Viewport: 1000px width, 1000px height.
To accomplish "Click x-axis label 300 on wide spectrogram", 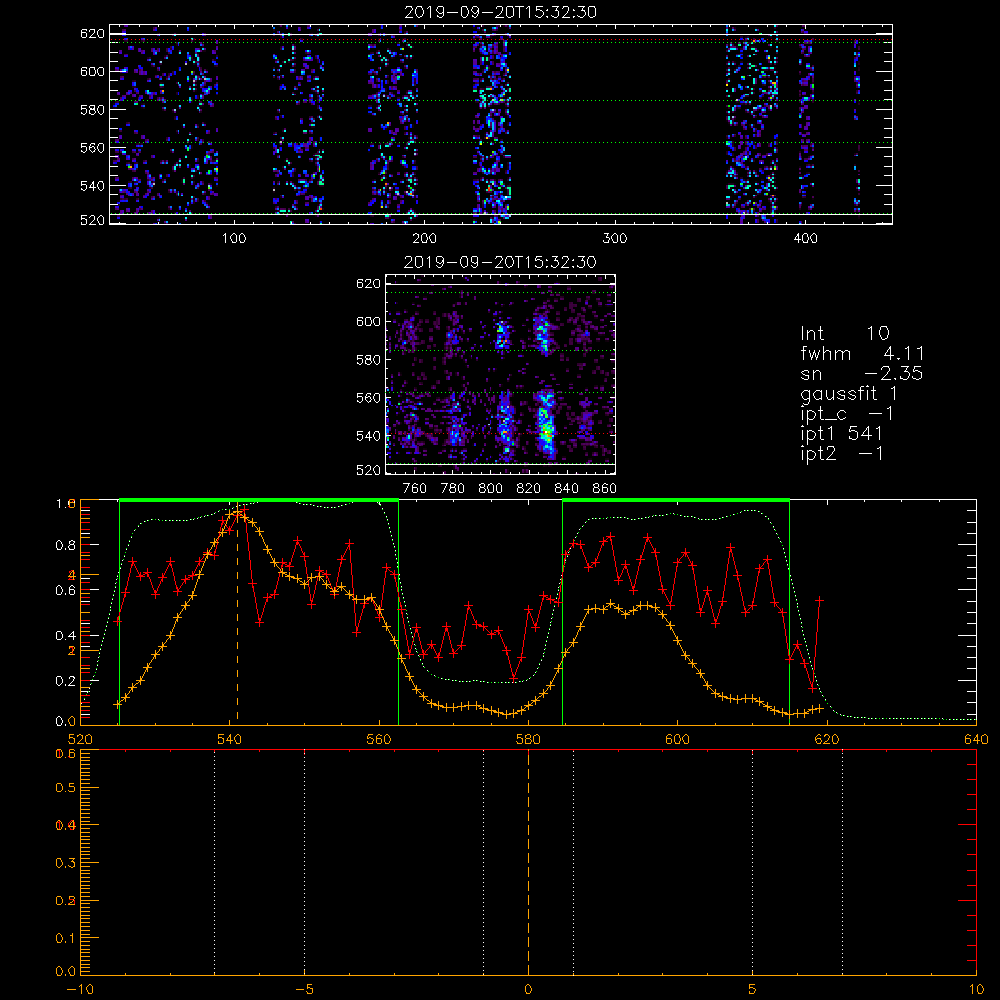I will [x=615, y=239].
